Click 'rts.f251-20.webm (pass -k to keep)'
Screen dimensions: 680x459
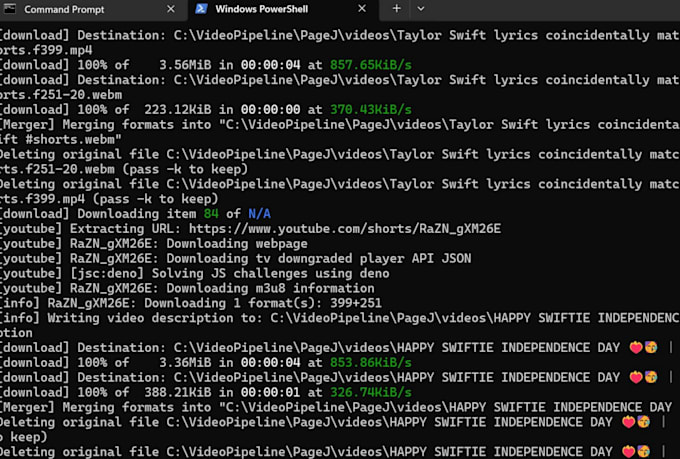tap(124, 169)
